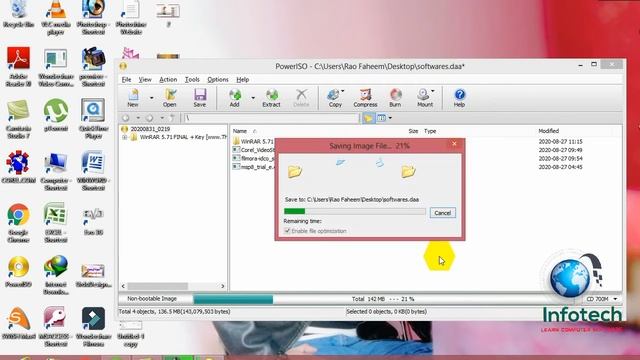This screenshot has height=360, width=640.
Task: Open the CD 700M media size dropdown
Action: click(x=615, y=299)
